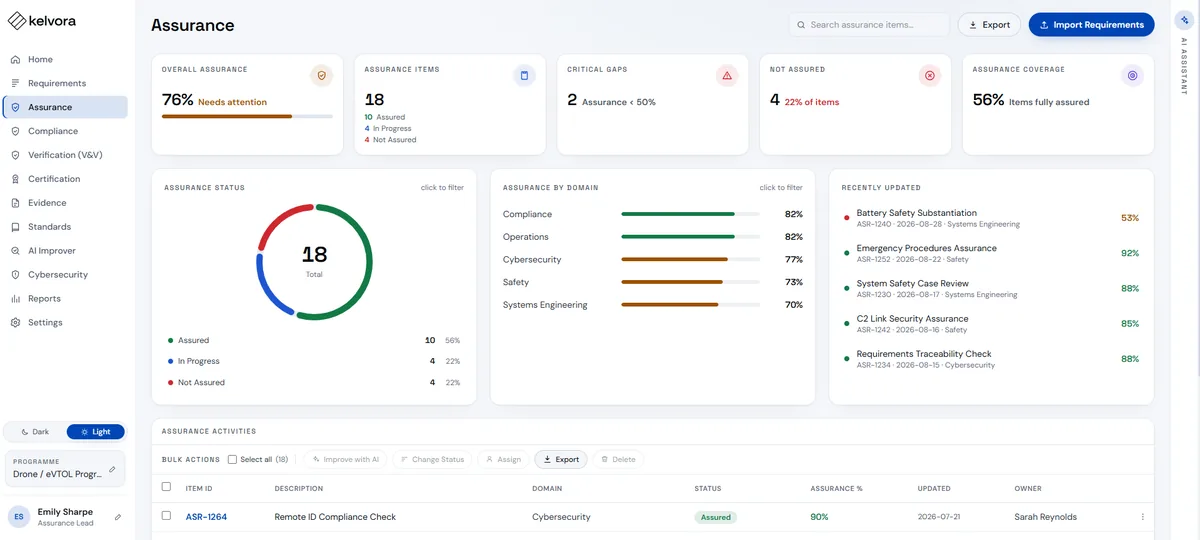Focus the Search assurance items field
Screen dimensions: 1200x540
(x=869, y=25)
